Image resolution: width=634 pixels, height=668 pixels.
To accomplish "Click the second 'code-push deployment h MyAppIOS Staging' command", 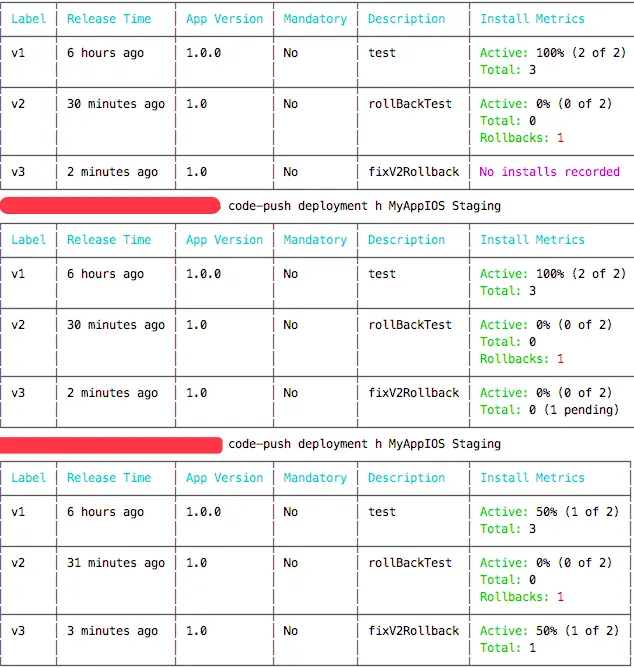I will [364, 444].
